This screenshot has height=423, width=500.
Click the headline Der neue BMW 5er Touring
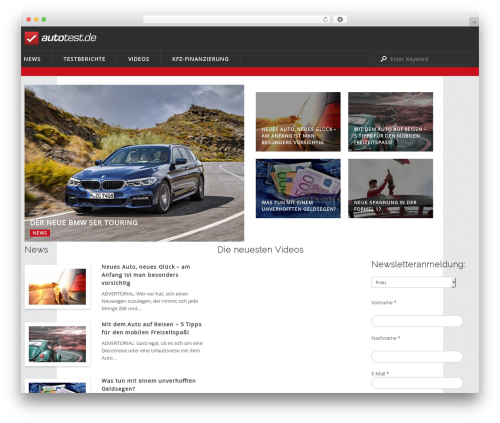[84, 222]
